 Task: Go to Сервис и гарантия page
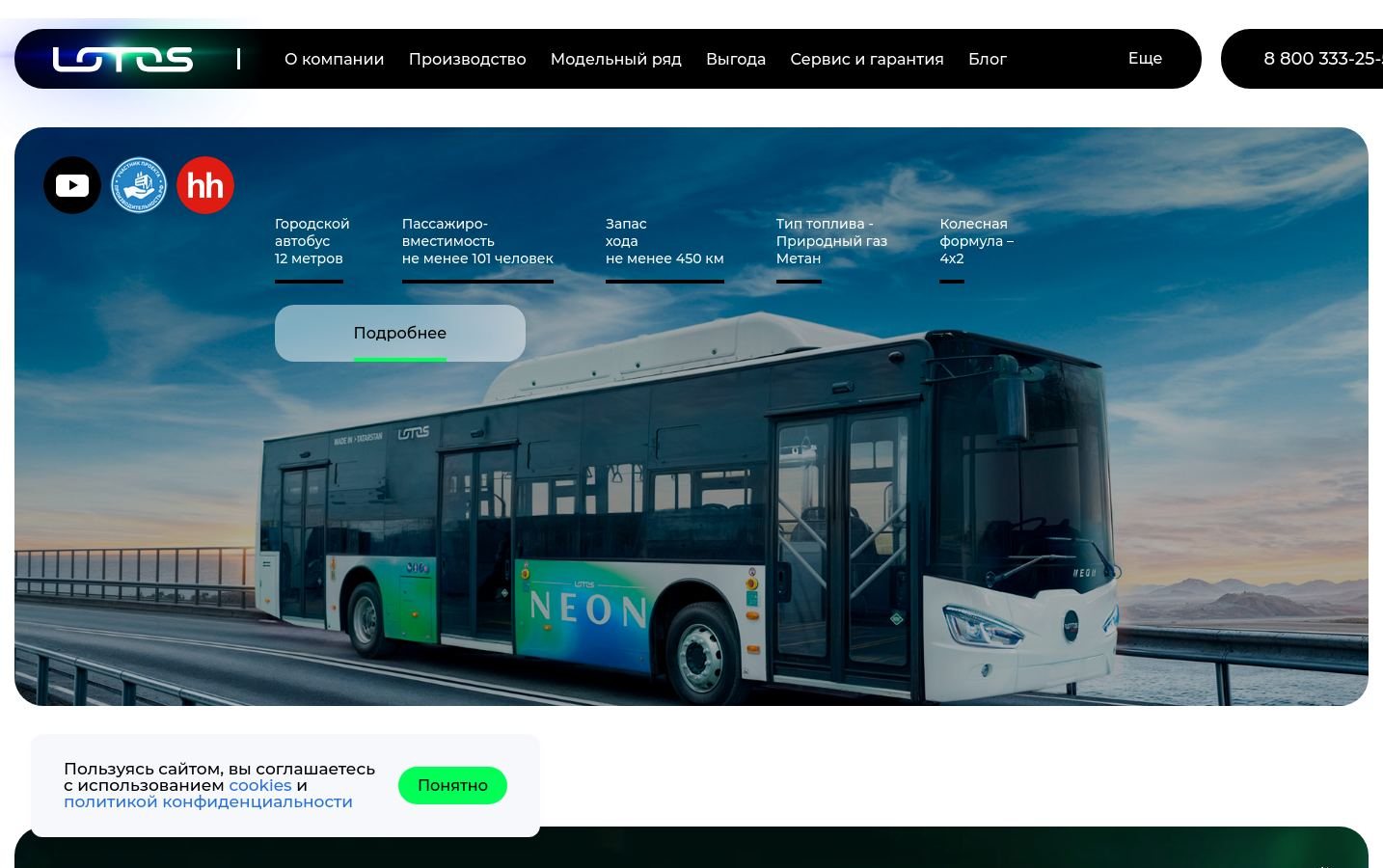867,59
